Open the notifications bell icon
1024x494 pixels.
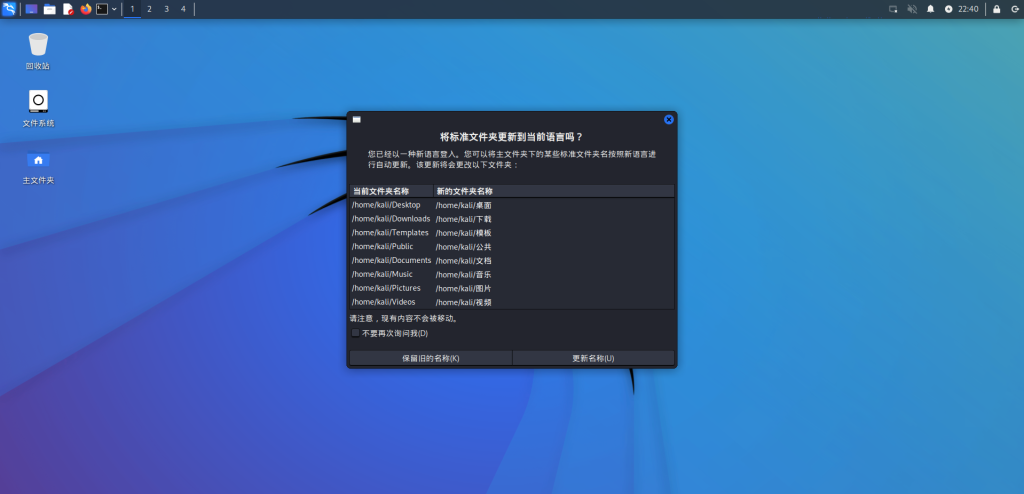(x=931, y=9)
